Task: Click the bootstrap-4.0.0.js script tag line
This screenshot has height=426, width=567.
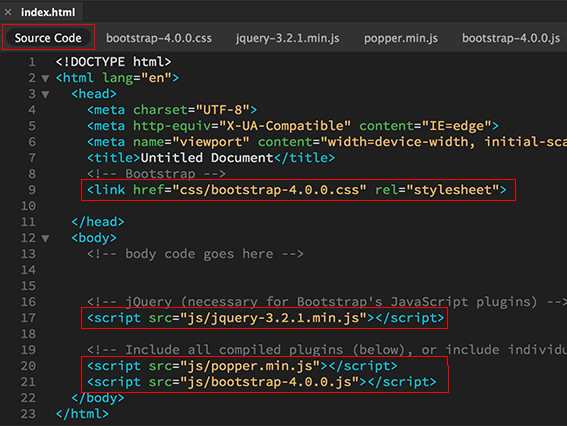Action: pyautogui.click(x=261, y=382)
